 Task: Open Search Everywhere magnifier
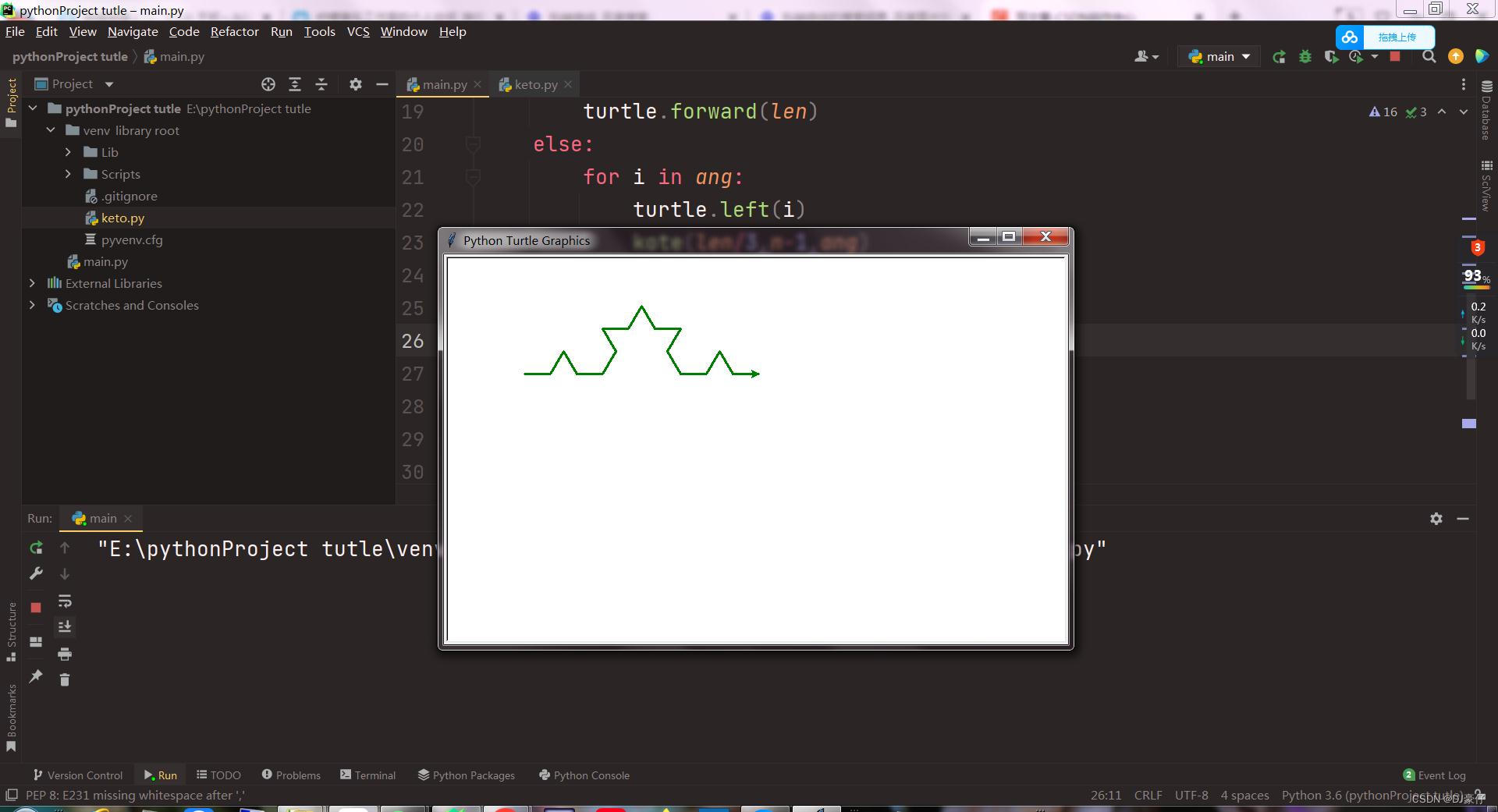point(1429,56)
